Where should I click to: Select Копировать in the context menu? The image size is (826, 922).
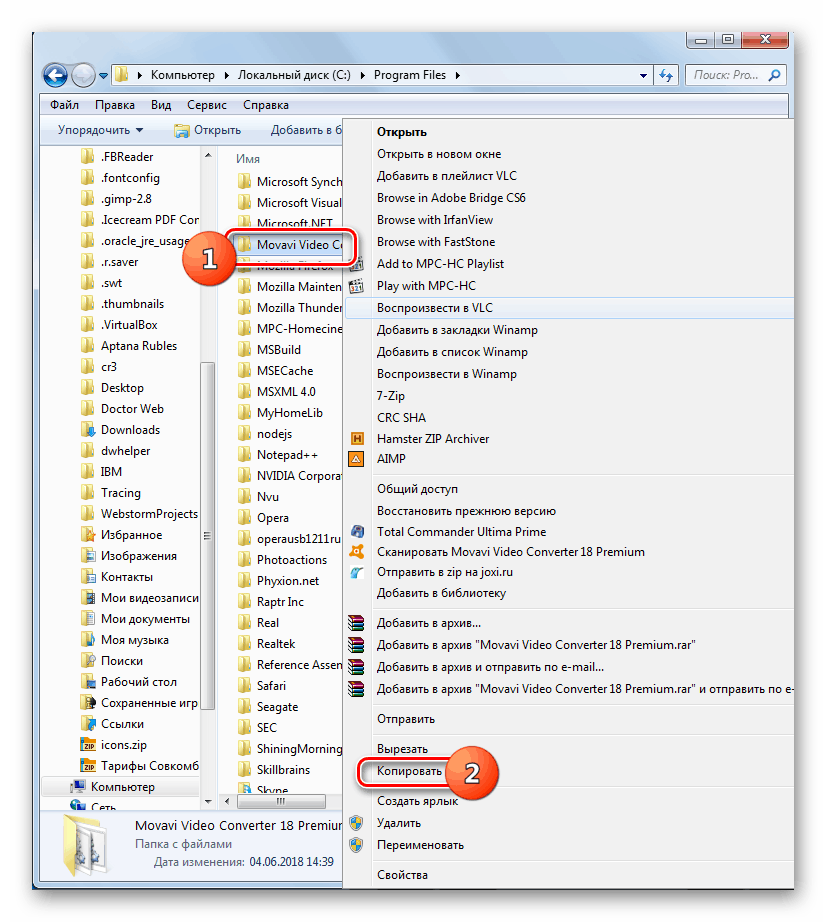[x=409, y=771]
